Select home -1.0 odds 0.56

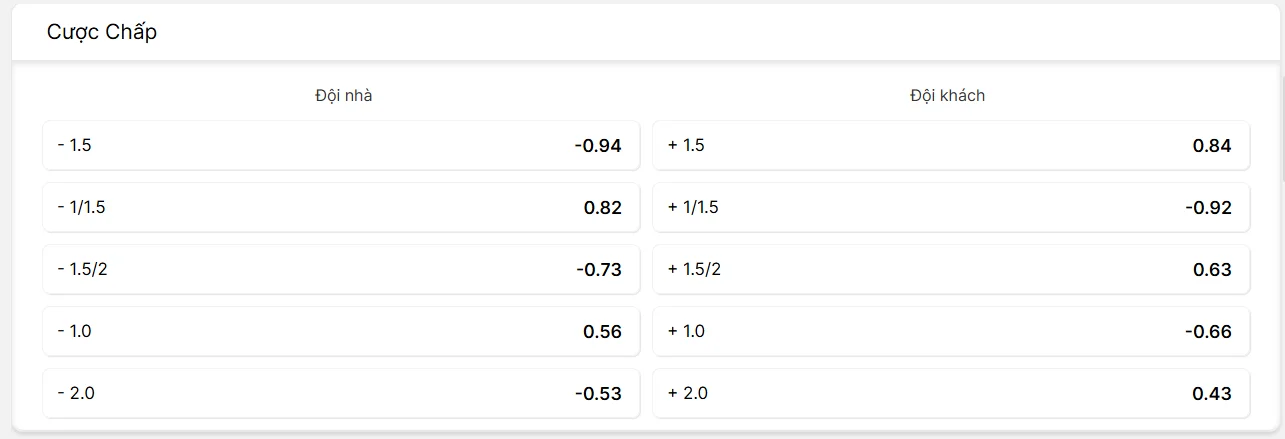(341, 331)
